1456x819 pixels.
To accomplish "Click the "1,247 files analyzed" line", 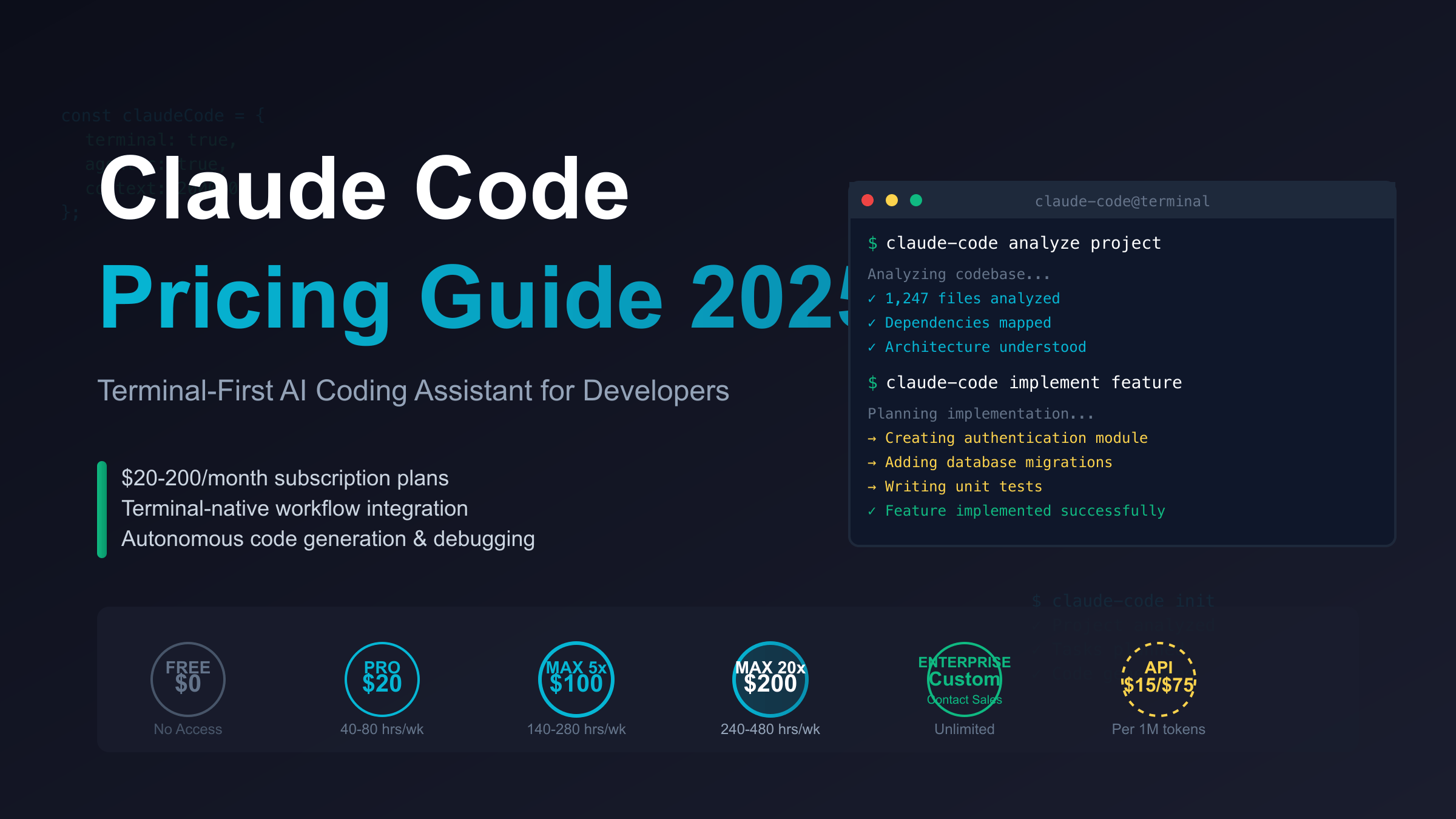I will [971, 298].
